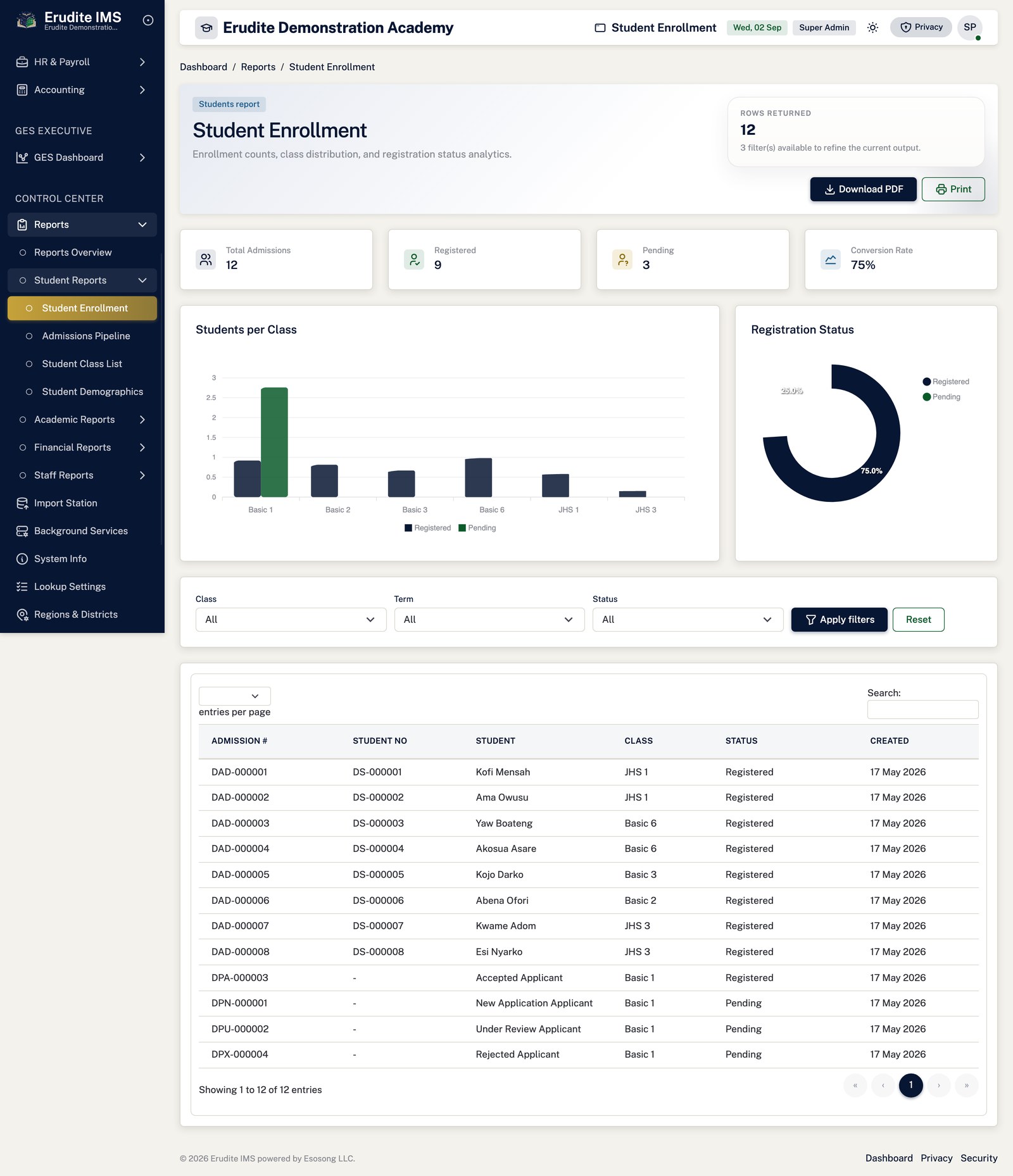The width and height of the screenshot is (1013, 1176).
Task: Expand the Financial Reports submenu
Action: click(82, 447)
